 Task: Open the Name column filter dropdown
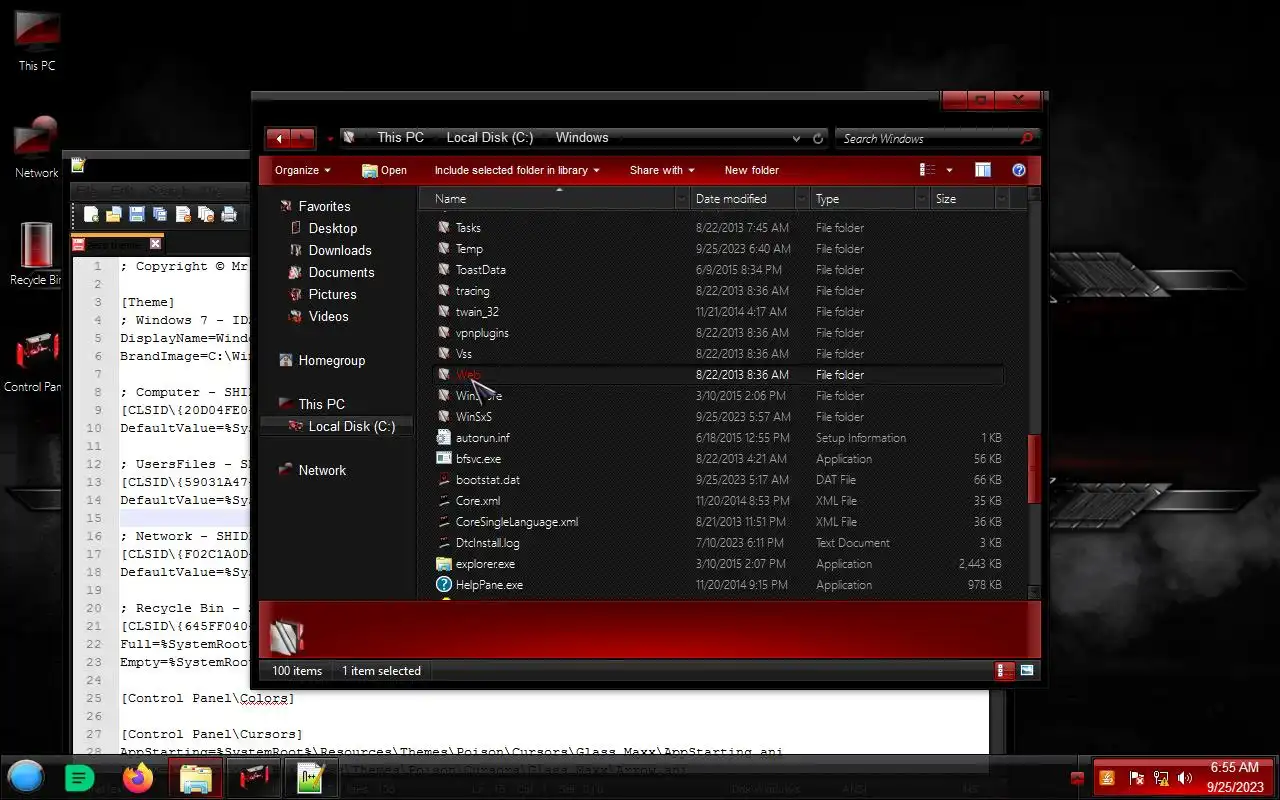pos(683,199)
